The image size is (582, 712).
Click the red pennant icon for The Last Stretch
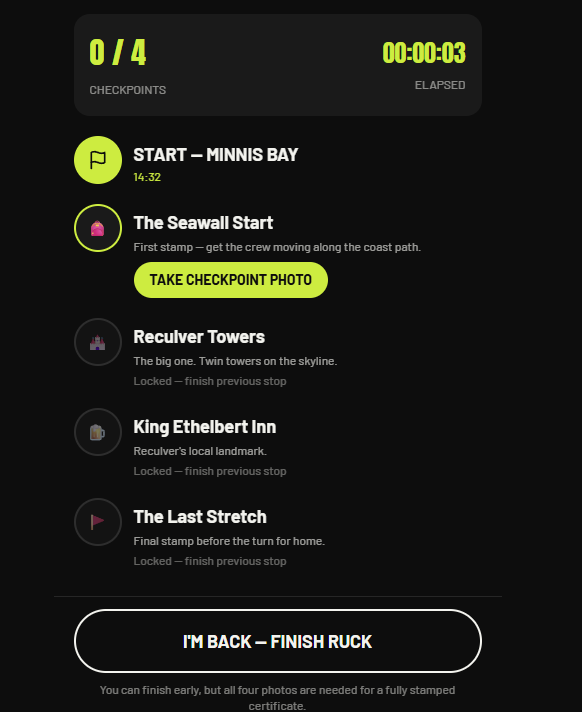(x=98, y=522)
